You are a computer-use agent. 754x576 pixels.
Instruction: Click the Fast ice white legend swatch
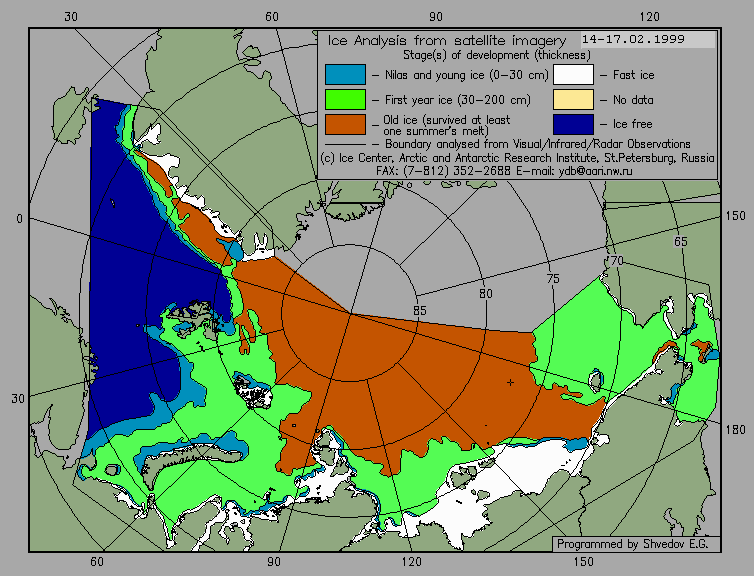(573, 75)
